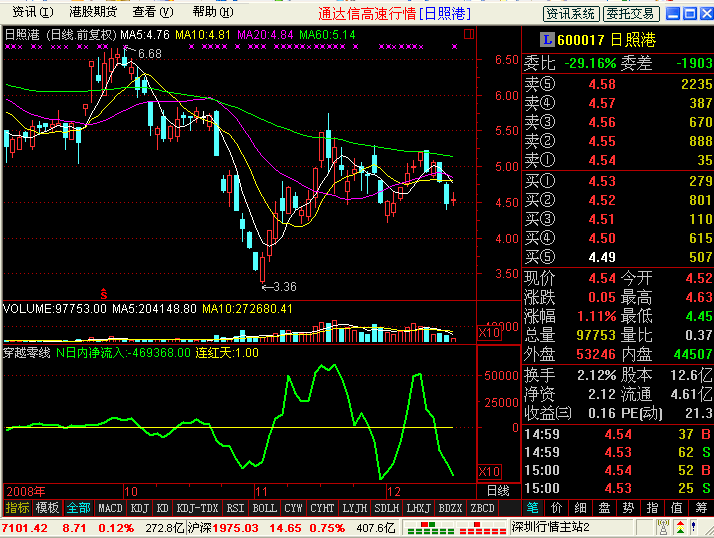Click the 12 month marker on the time axis

coord(394,492)
